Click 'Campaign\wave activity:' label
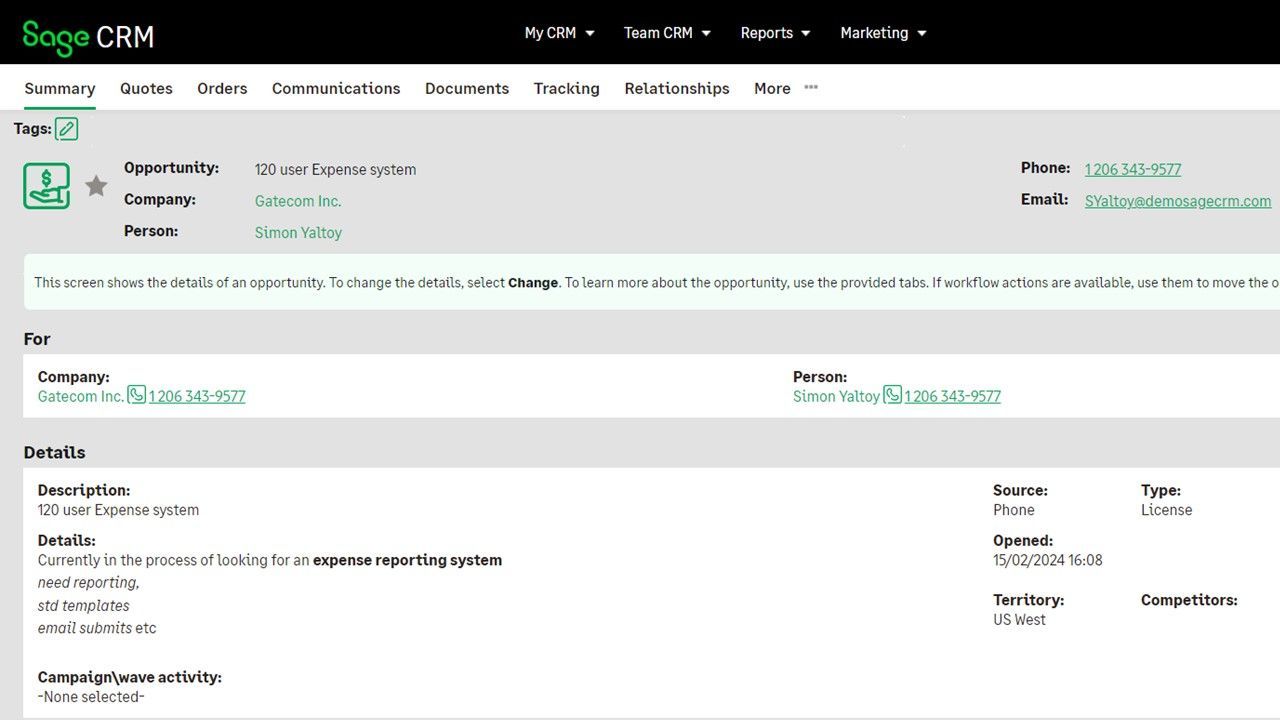 (x=130, y=677)
